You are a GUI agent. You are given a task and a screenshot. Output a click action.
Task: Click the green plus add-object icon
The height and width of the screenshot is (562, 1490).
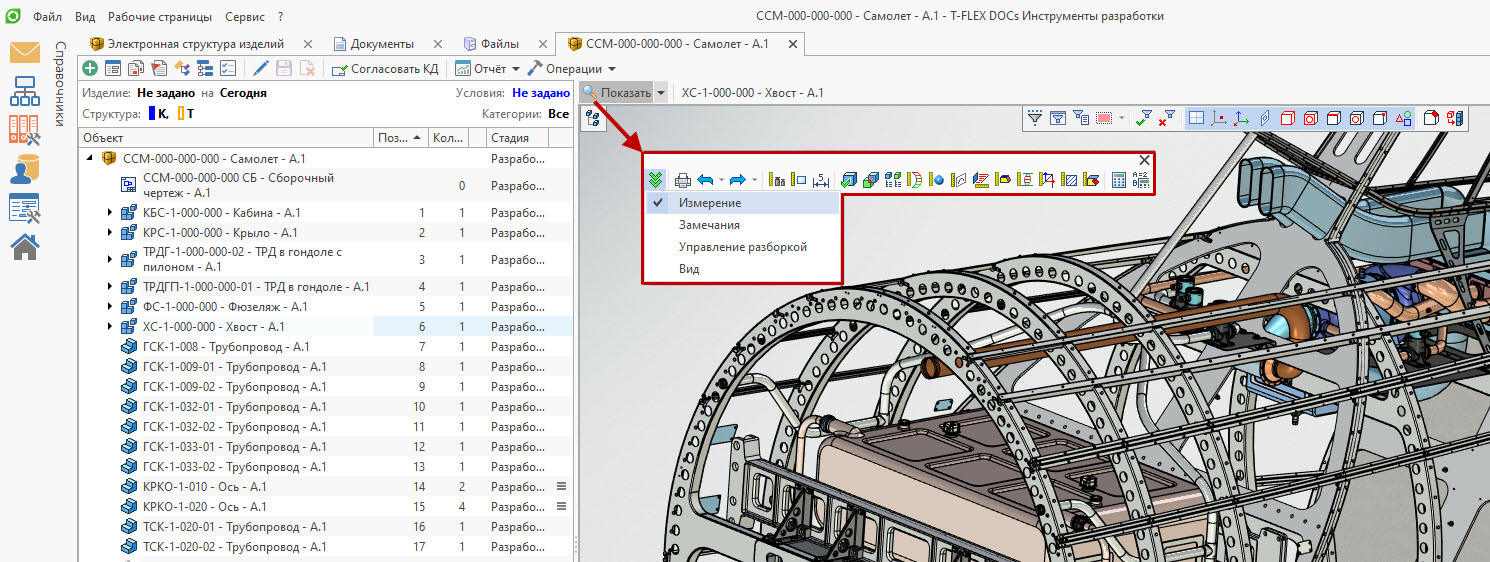[90, 69]
